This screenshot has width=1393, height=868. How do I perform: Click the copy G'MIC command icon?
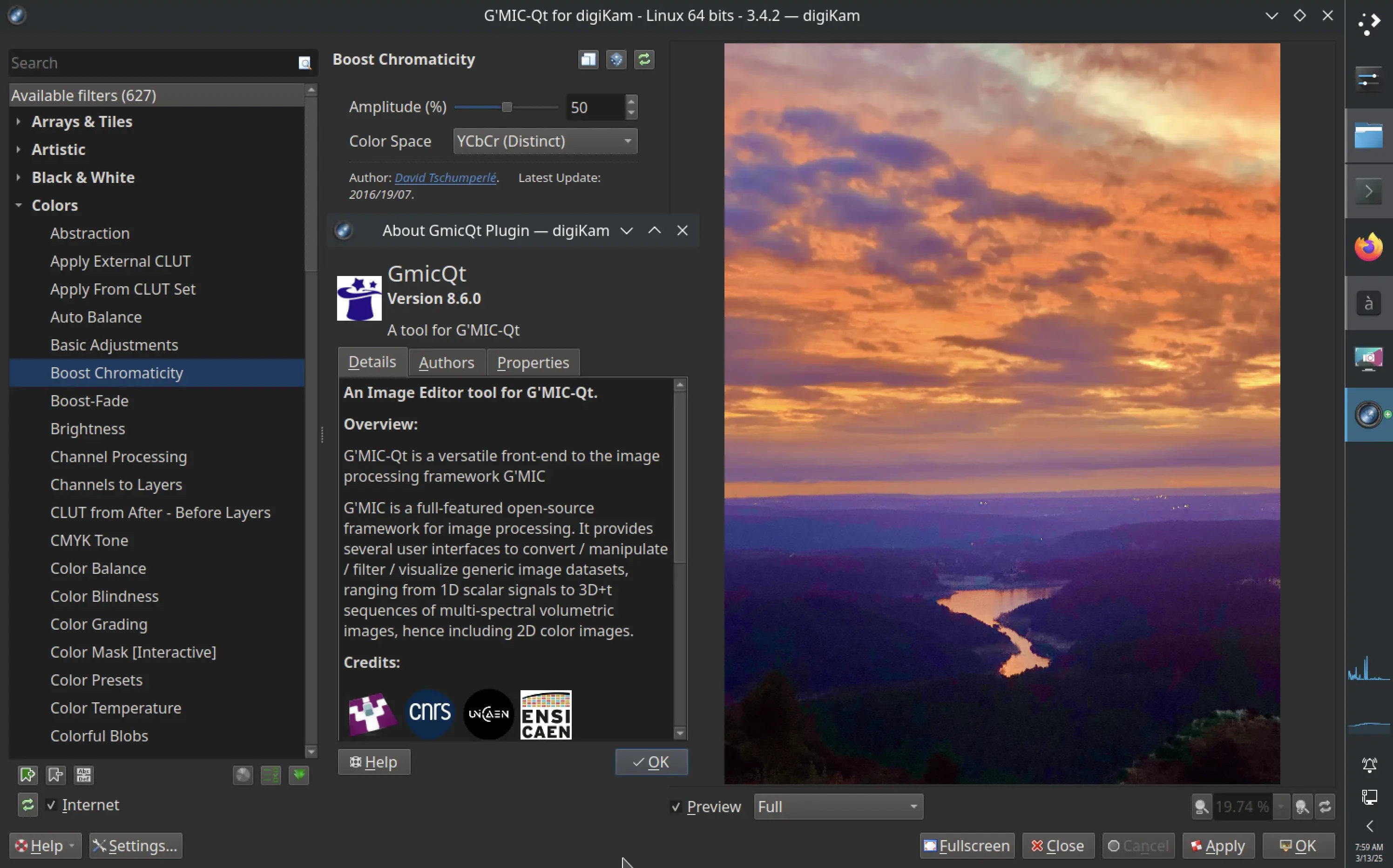588,59
